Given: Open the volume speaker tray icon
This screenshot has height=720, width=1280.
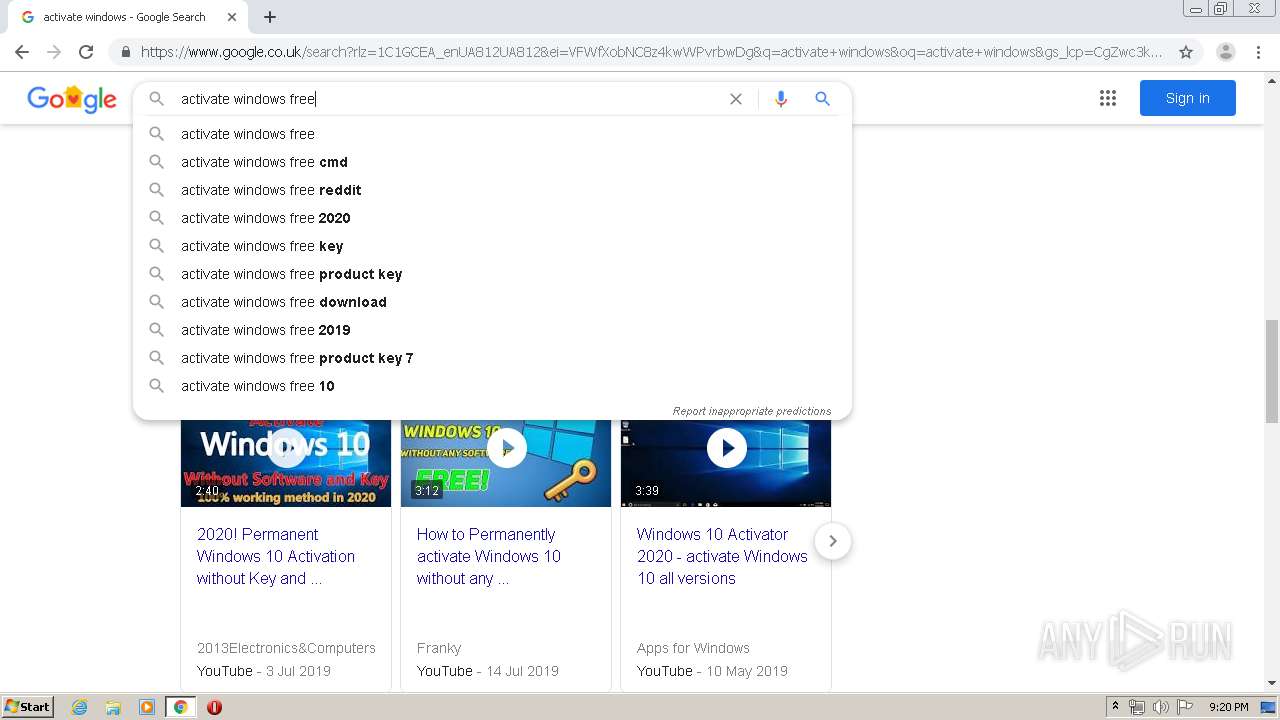Looking at the screenshot, I should click(1161, 707).
